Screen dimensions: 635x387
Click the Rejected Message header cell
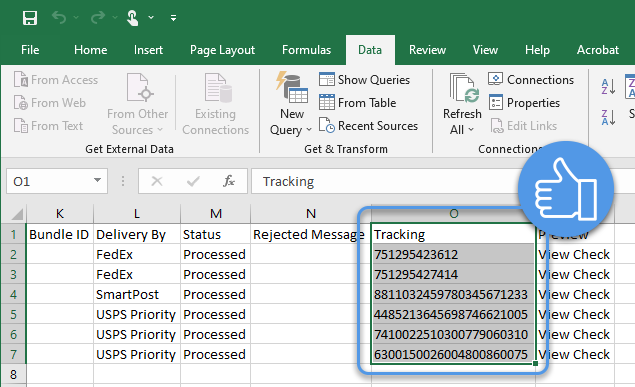[311, 234]
